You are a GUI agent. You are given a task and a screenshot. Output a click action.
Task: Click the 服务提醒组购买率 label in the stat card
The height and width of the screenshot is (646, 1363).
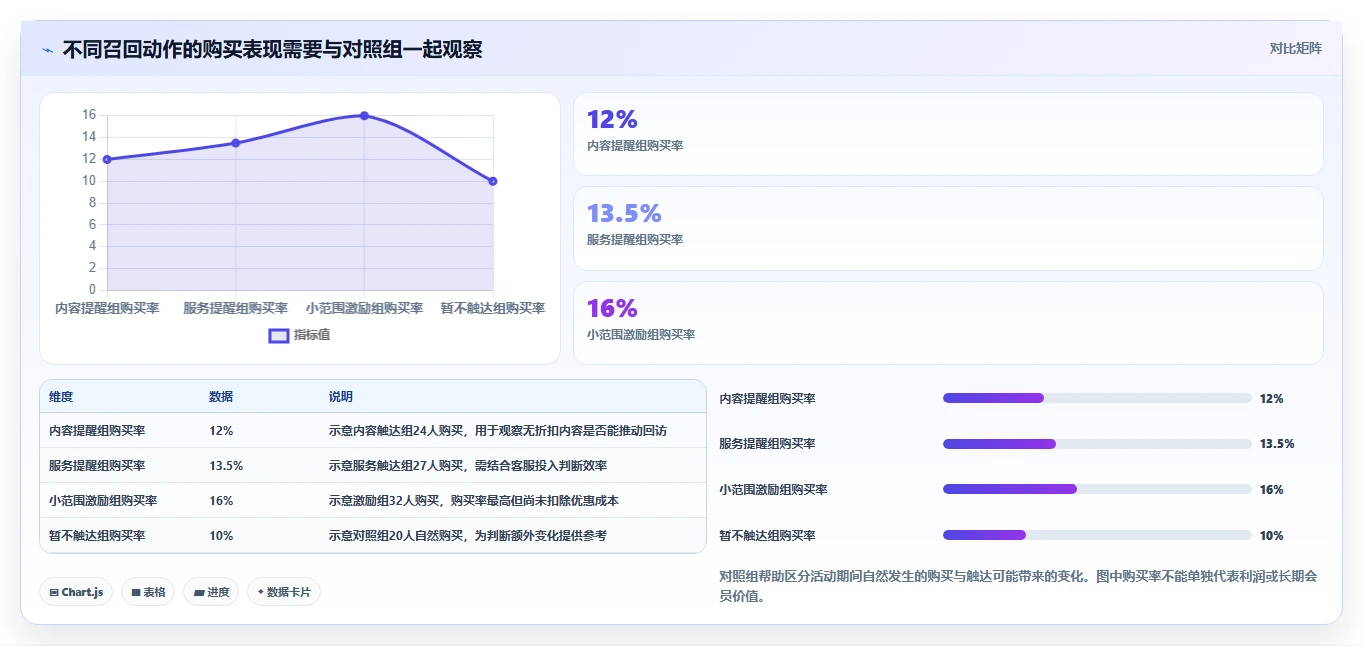point(635,240)
